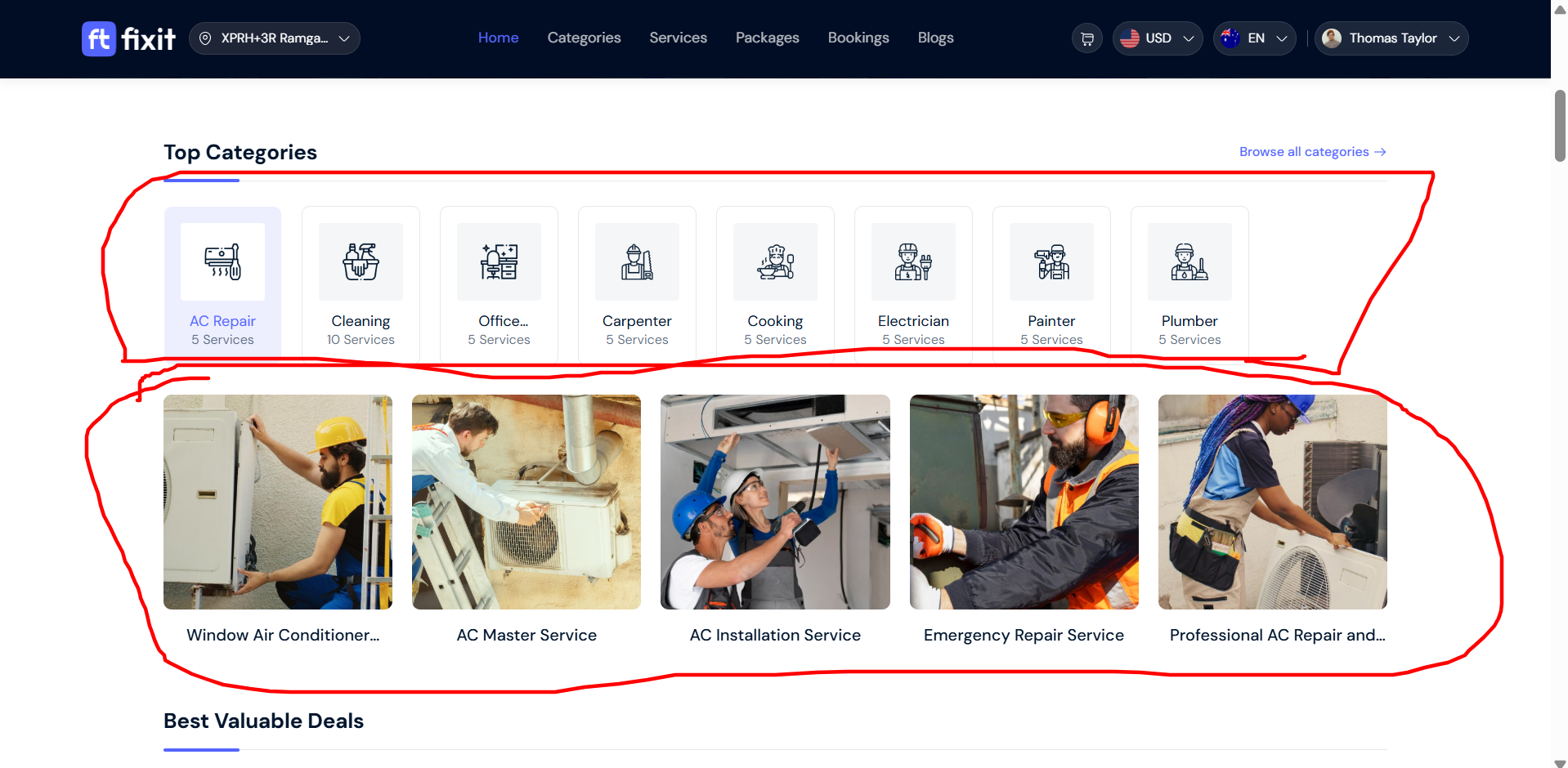This screenshot has width=1568, height=768.
Task: Choose the Office category icon
Action: (x=499, y=262)
